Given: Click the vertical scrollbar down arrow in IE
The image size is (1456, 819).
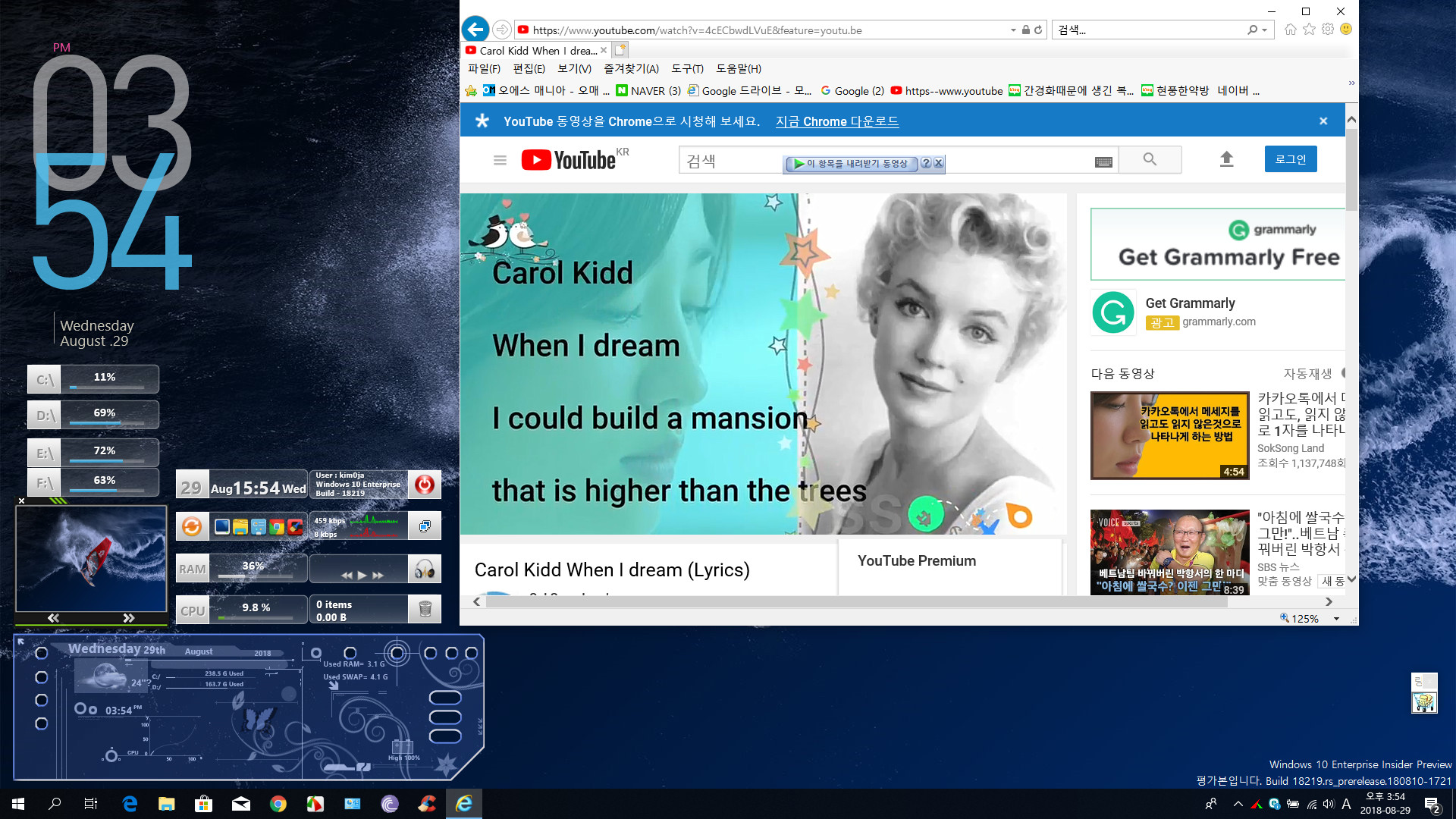Looking at the screenshot, I should pyautogui.click(x=1351, y=579).
